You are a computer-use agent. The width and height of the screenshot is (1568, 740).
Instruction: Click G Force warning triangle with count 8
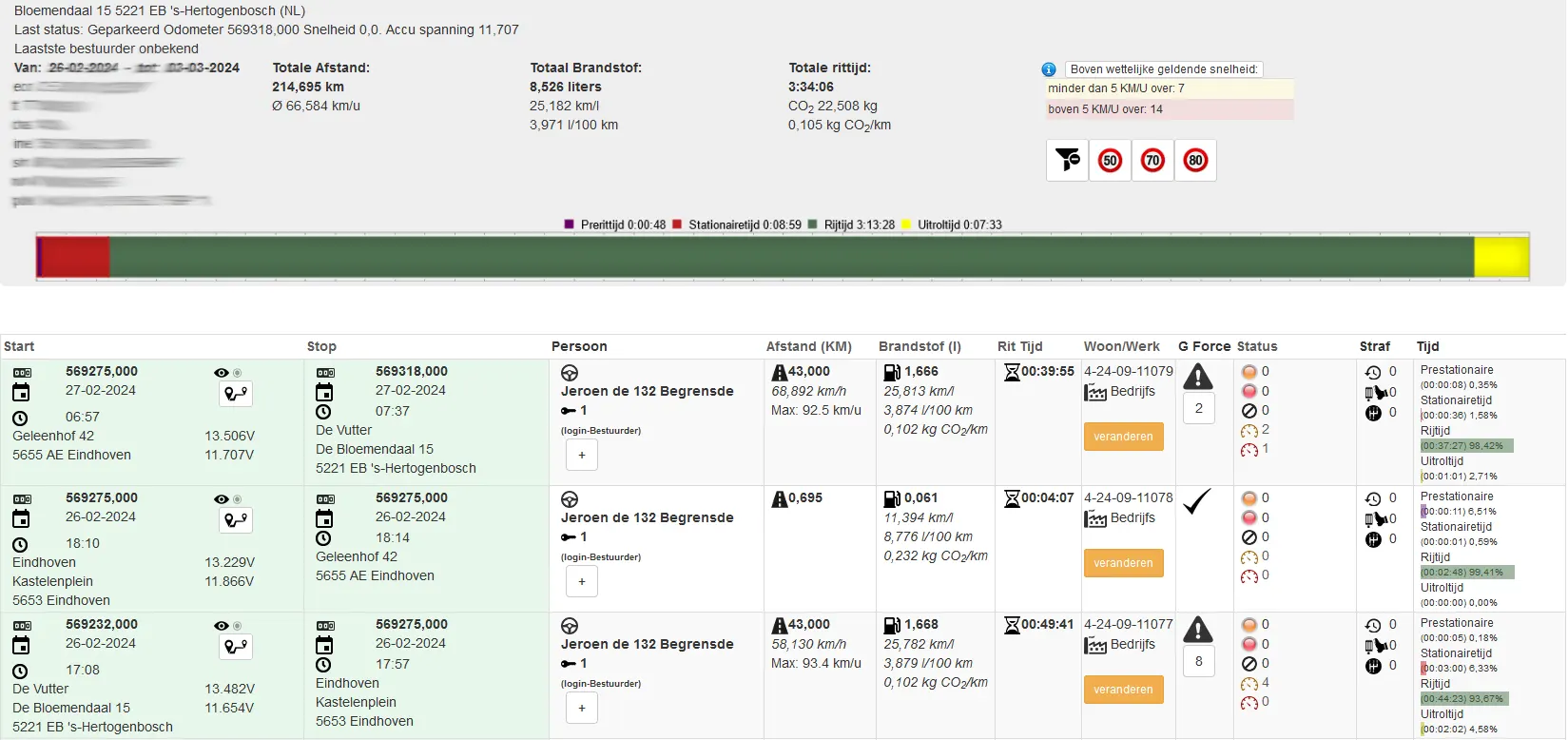point(1198,630)
